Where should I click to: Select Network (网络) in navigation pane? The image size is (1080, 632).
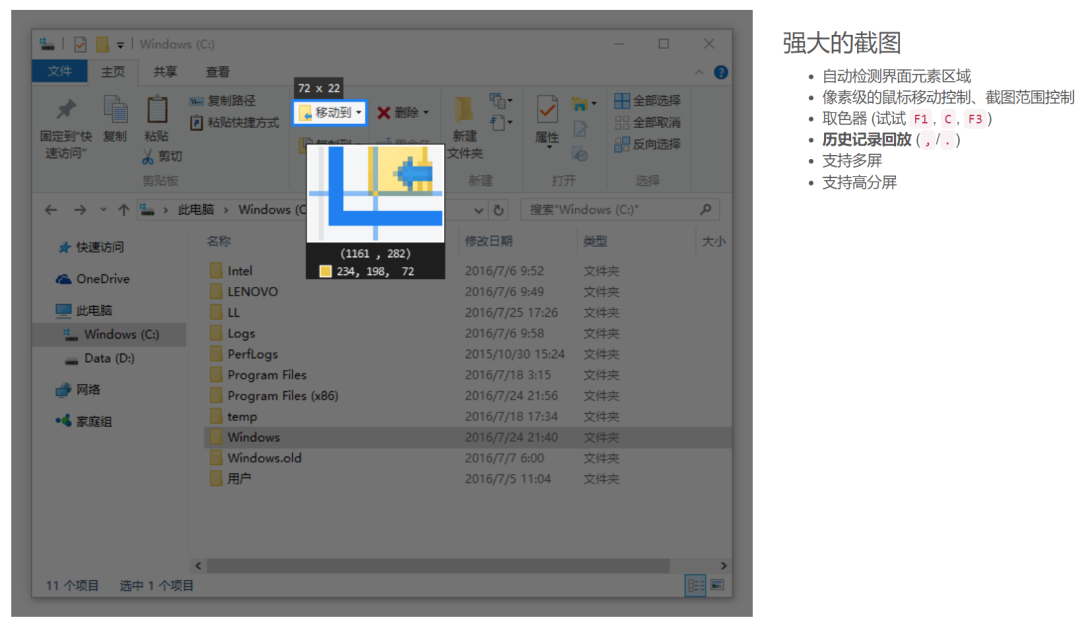tap(79, 390)
